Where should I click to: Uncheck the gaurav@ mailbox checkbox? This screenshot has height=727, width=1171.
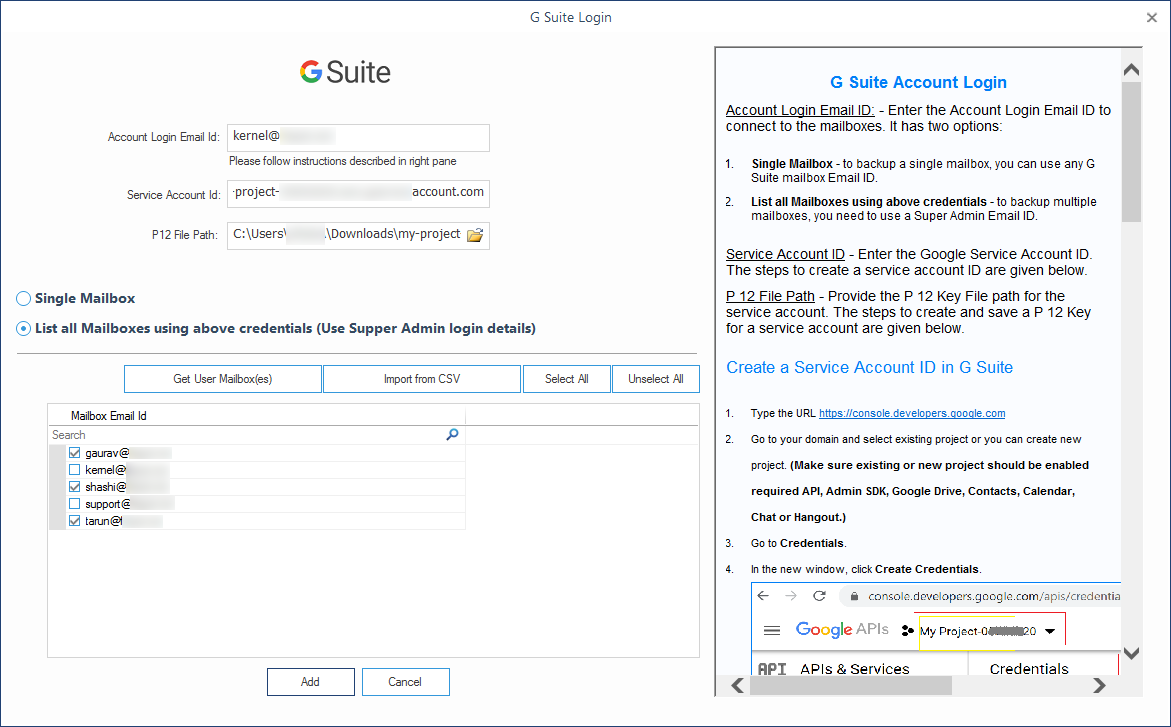pos(75,453)
